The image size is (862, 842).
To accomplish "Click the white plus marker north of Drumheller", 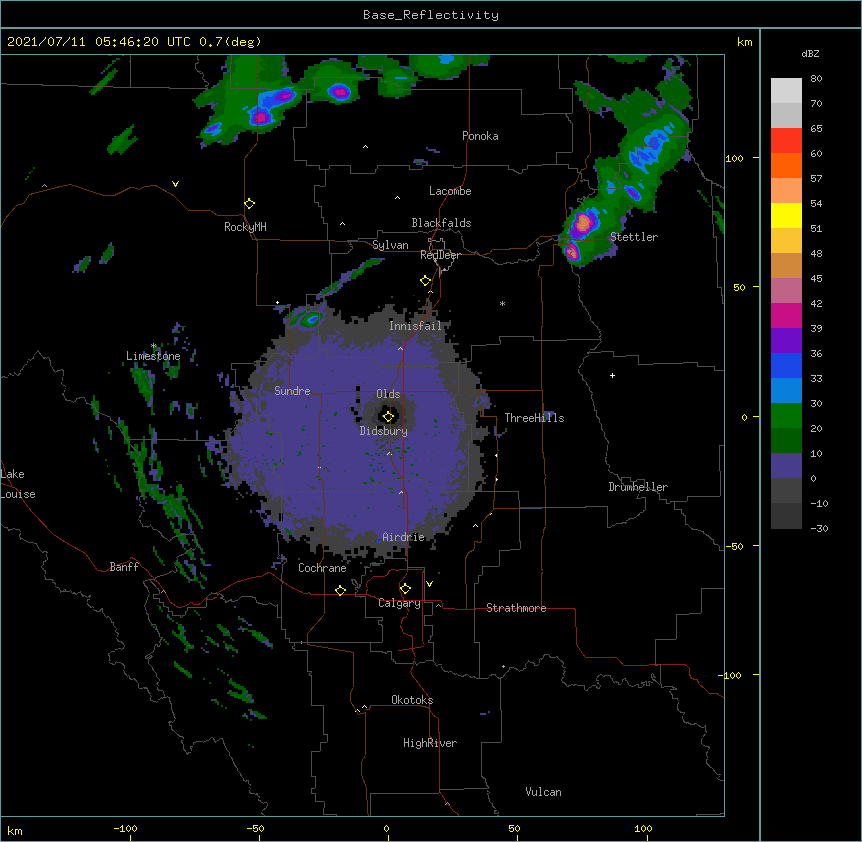I will tap(612, 375).
